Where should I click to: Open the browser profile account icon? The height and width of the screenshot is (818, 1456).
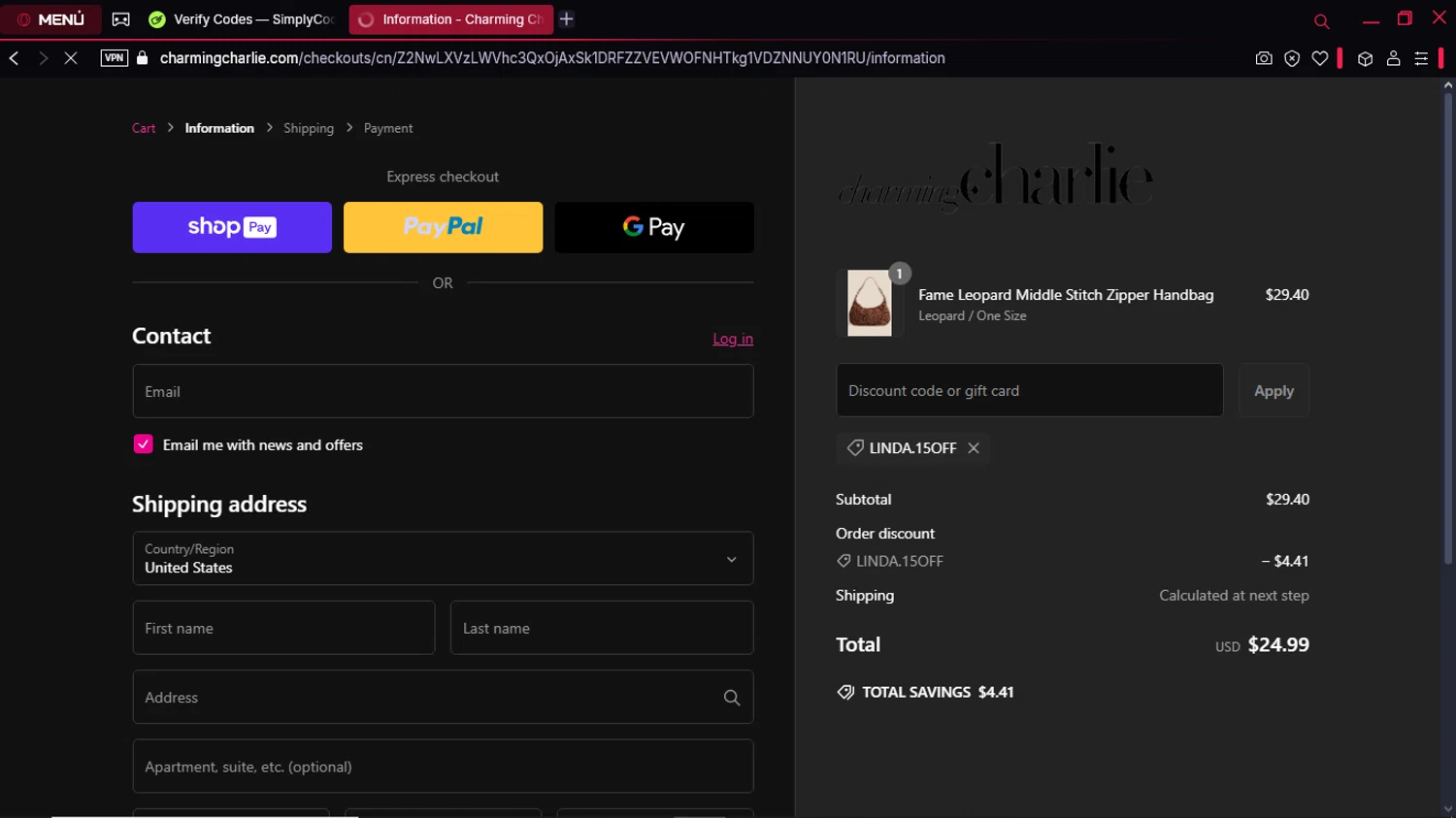(1393, 58)
